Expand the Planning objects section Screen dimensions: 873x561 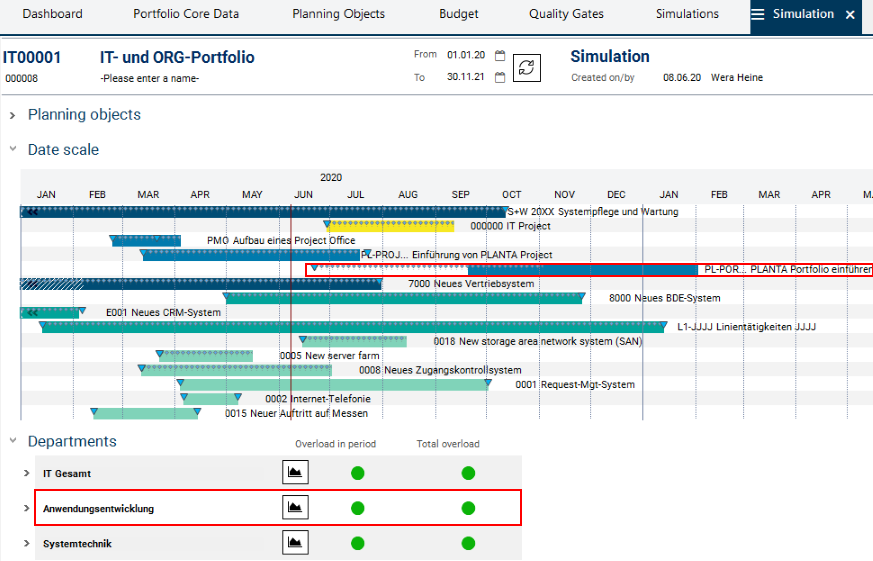pos(13,115)
